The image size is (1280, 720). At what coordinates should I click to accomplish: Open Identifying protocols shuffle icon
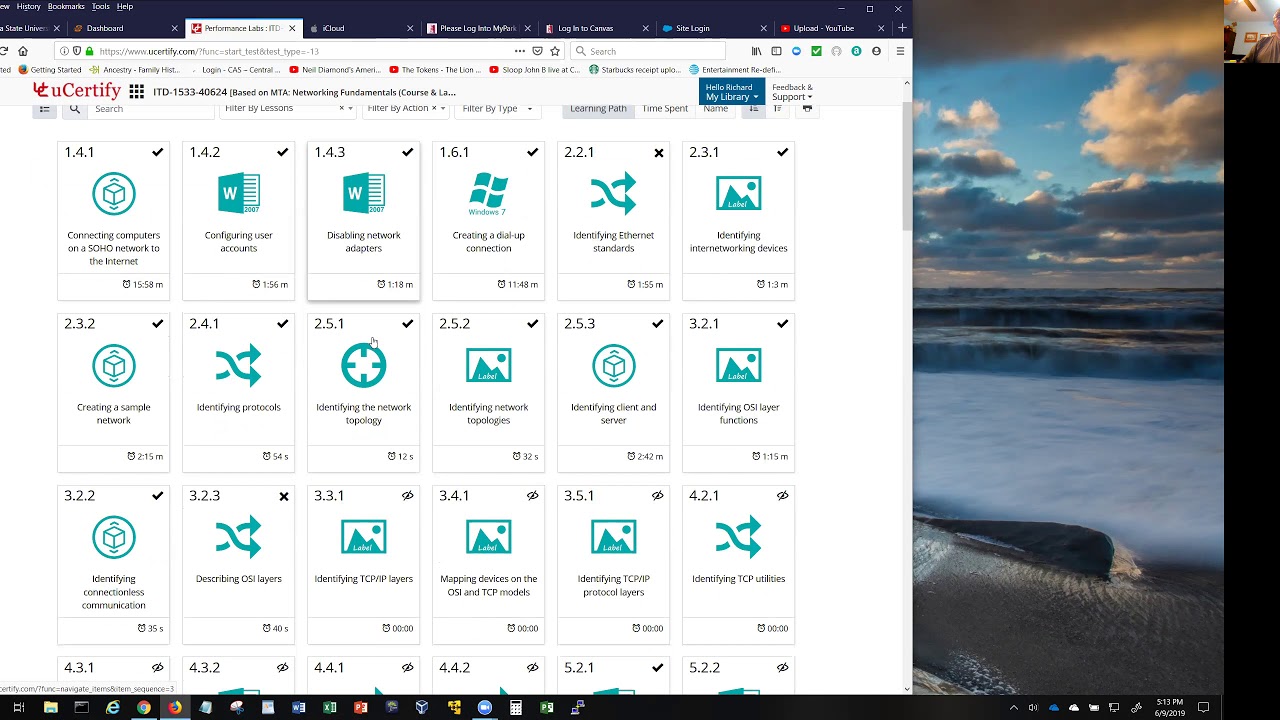pyautogui.click(x=239, y=366)
